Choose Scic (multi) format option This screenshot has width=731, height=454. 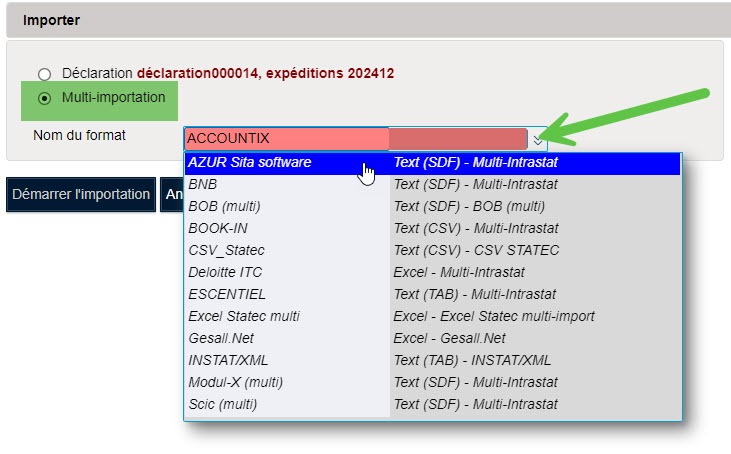tap(432, 405)
